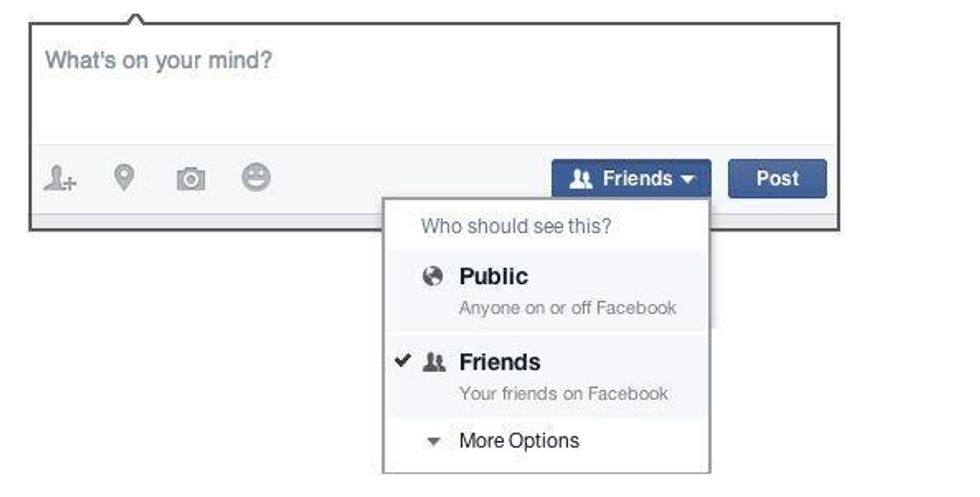
Task: Click the small triangle beside More Options
Action: [x=433, y=441]
